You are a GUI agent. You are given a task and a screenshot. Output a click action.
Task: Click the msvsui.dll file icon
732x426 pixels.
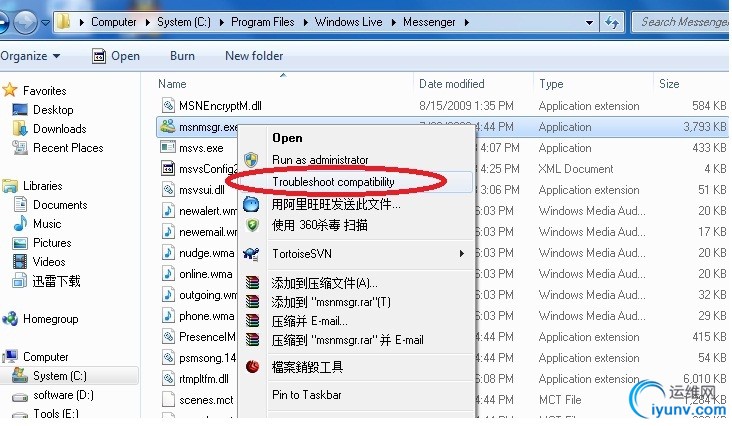(x=168, y=189)
